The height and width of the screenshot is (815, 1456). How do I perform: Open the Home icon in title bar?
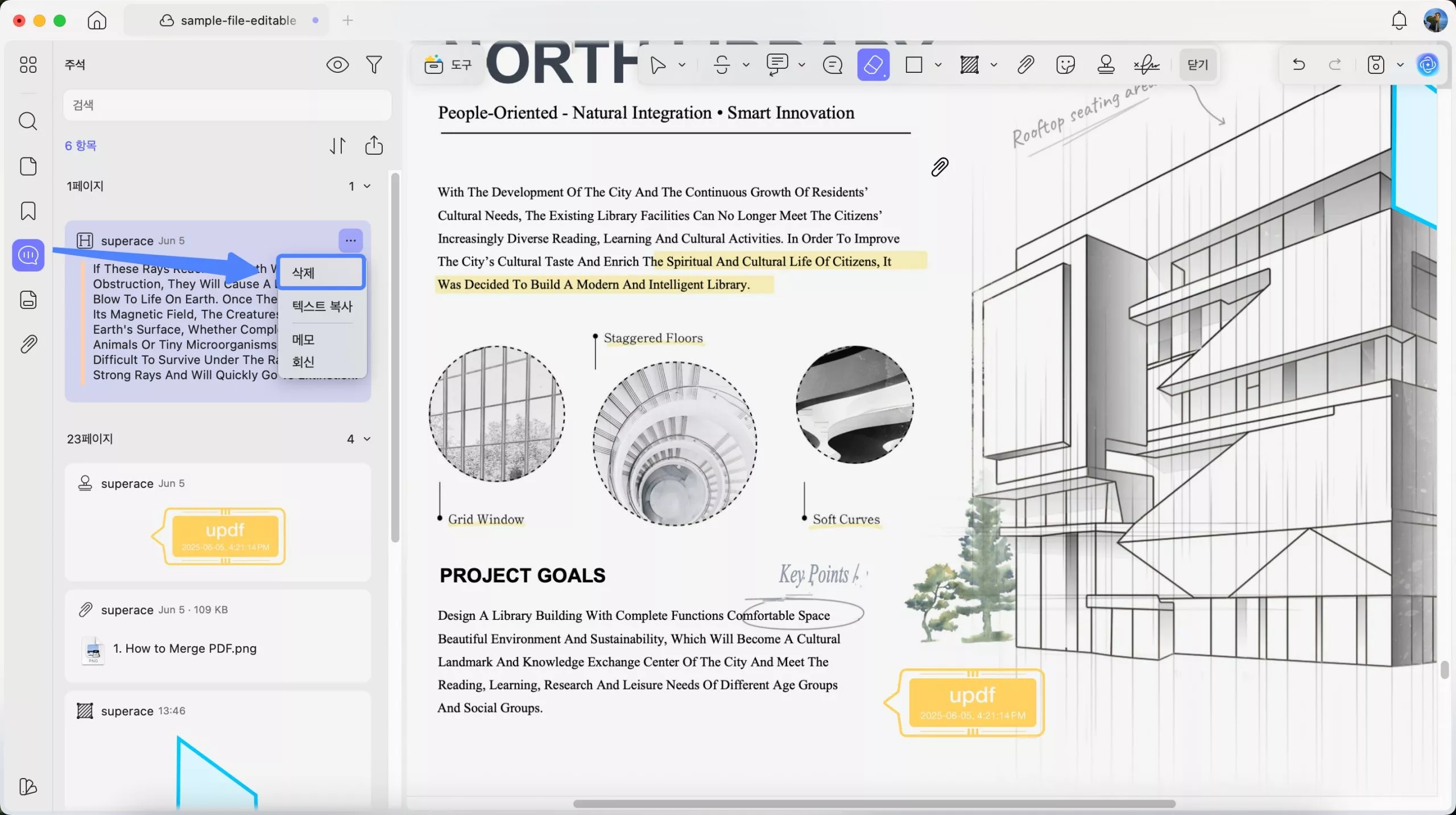97,20
